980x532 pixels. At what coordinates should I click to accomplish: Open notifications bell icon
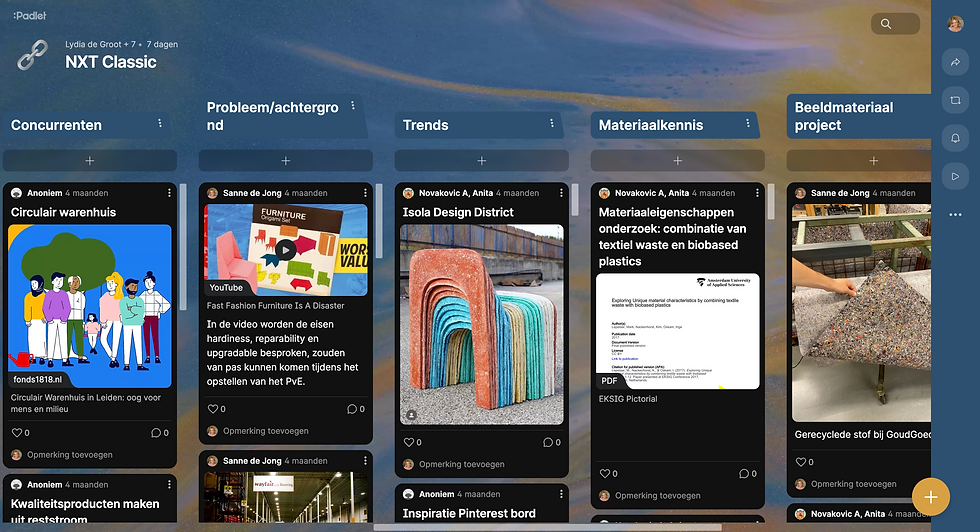click(955, 138)
